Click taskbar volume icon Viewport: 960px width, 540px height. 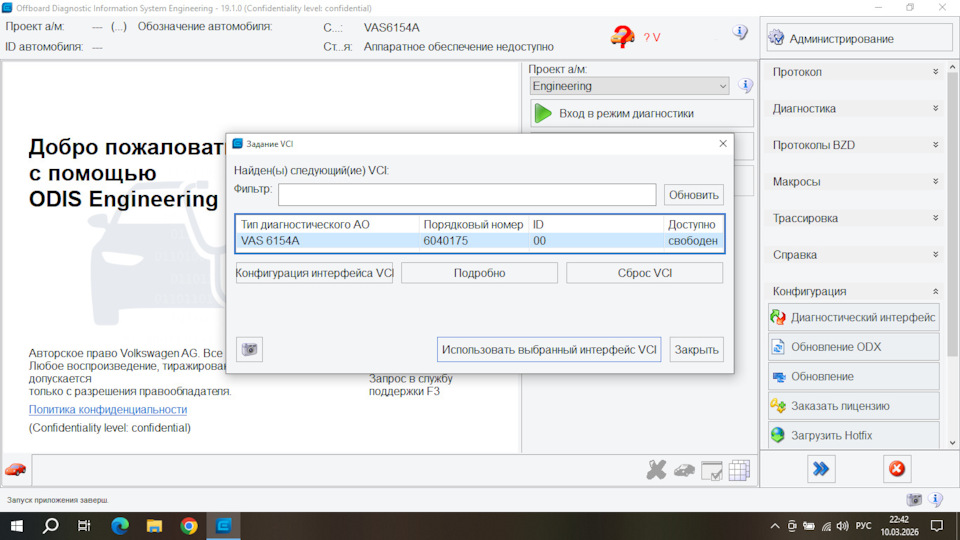pos(842,526)
